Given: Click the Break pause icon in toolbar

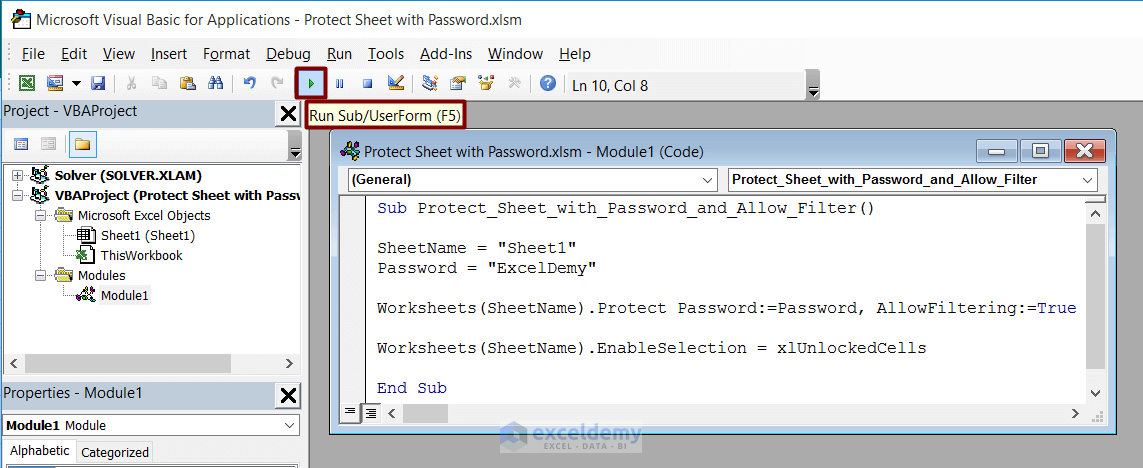Looking at the screenshot, I should [x=340, y=84].
